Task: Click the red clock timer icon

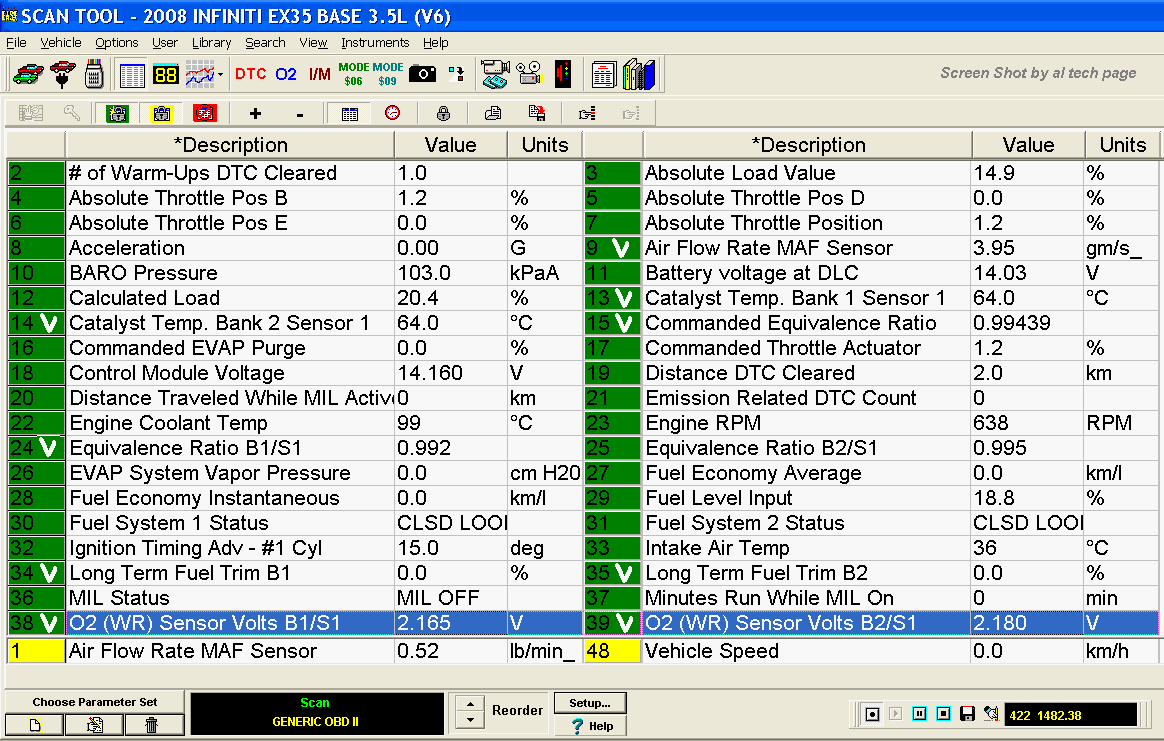Action: tap(392, 113)
